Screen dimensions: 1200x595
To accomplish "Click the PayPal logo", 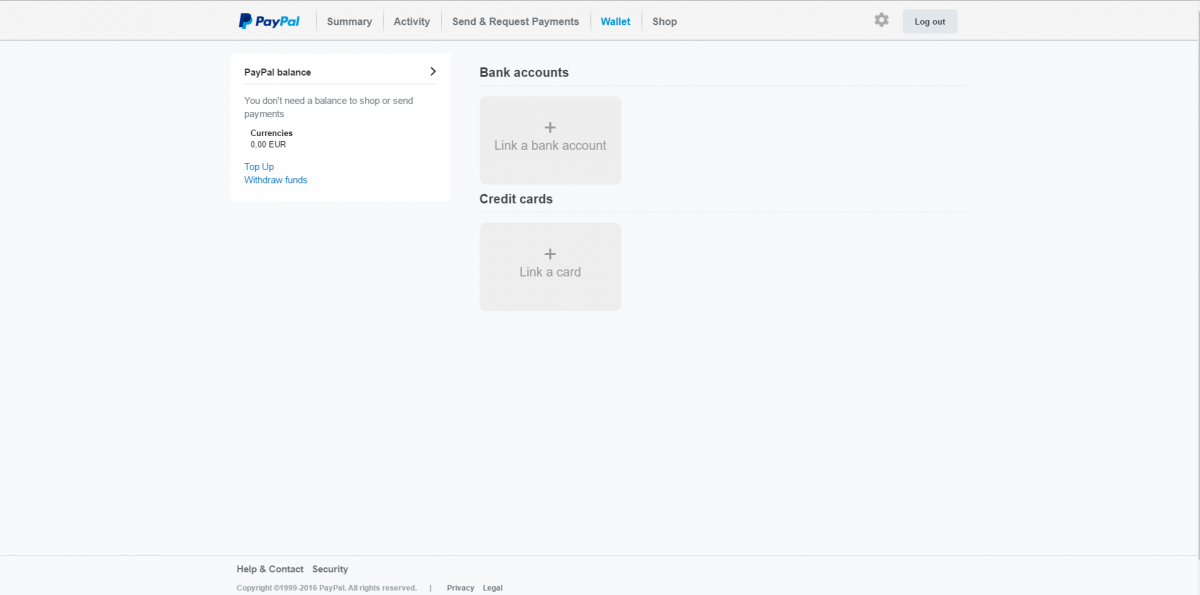I will (x=269, y=21).
